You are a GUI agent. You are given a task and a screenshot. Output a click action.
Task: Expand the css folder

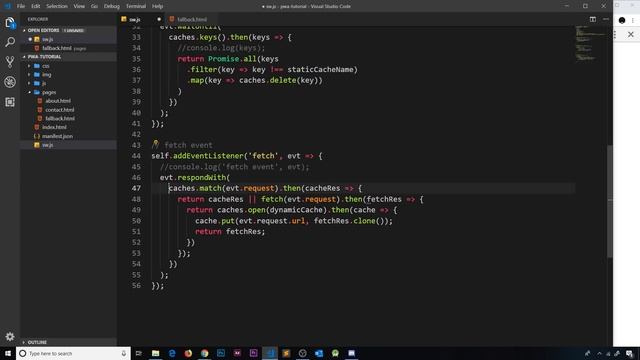coord(29,66)
